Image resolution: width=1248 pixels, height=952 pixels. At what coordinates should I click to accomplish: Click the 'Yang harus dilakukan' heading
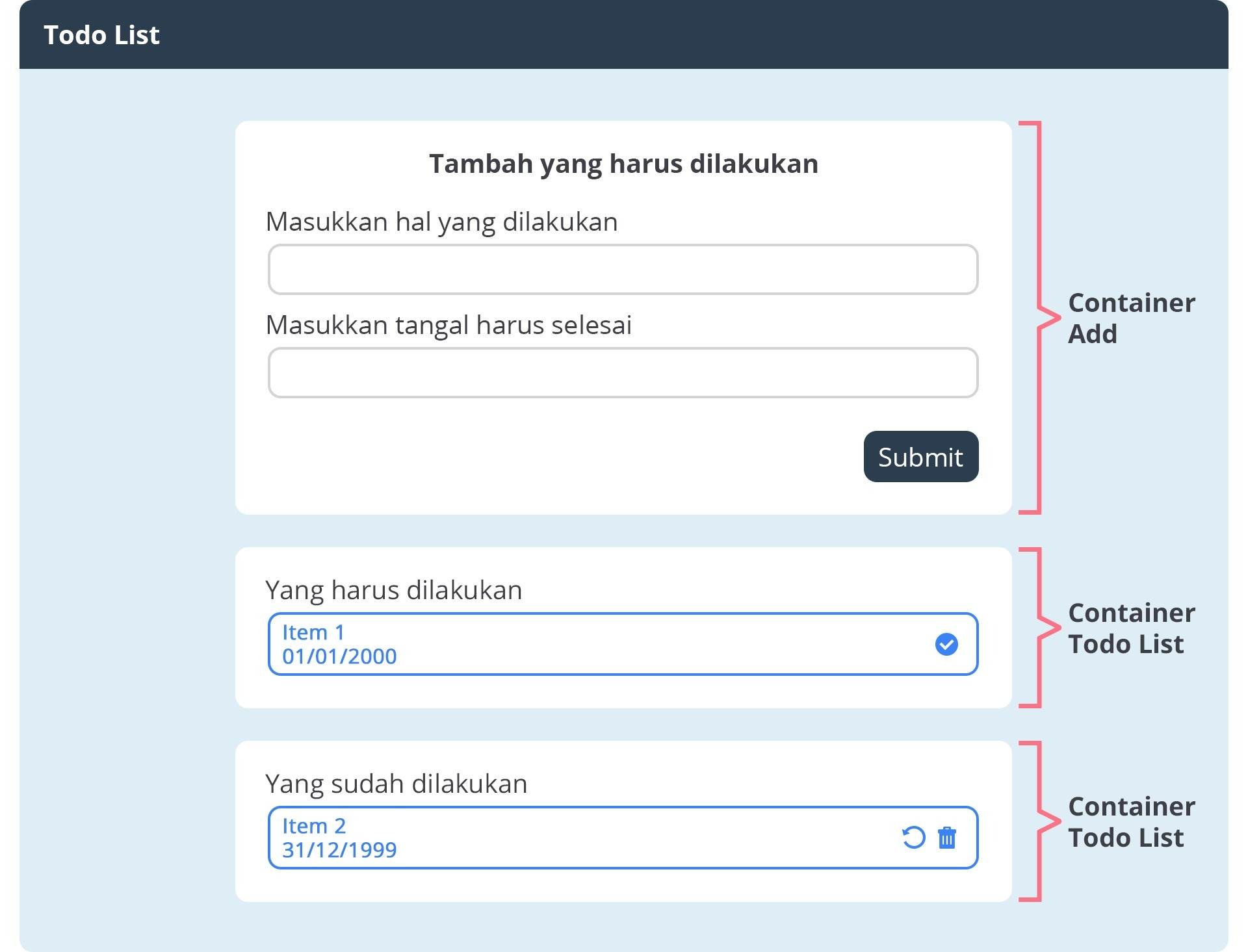[393, 590]
